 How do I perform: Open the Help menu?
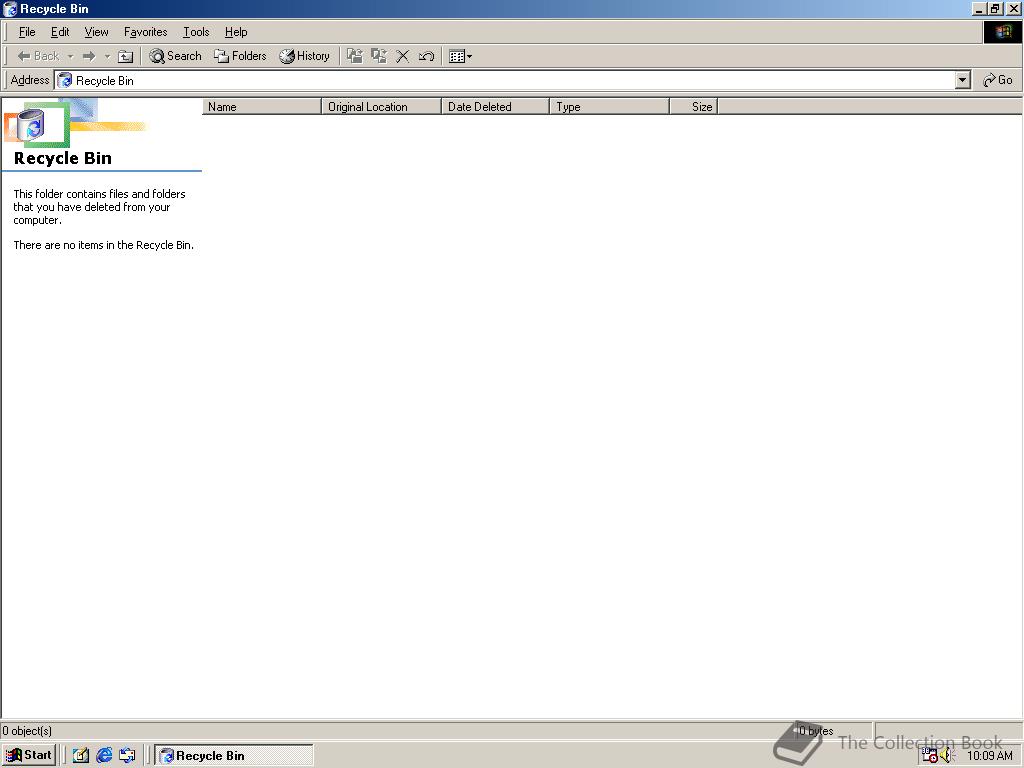tap(236, 32)
